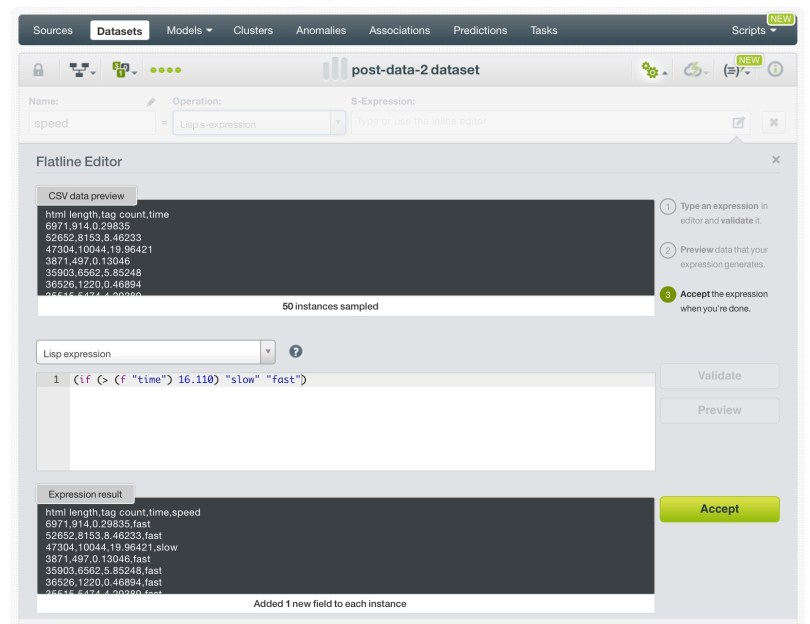
Task: Click the Validate button
Action: click(719, 376)
